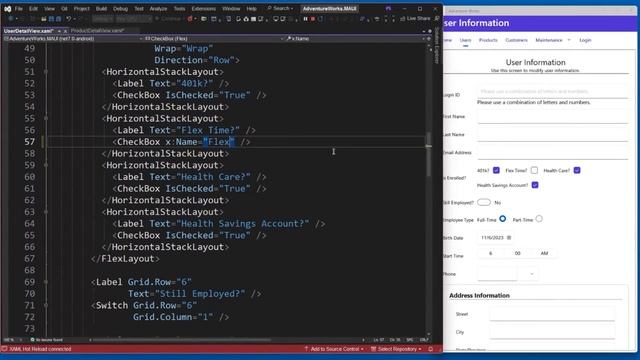The height and width of the screenshot is (360, 640).
Task: Click XAML Hot Reload connected status
Action: point(37,349)
